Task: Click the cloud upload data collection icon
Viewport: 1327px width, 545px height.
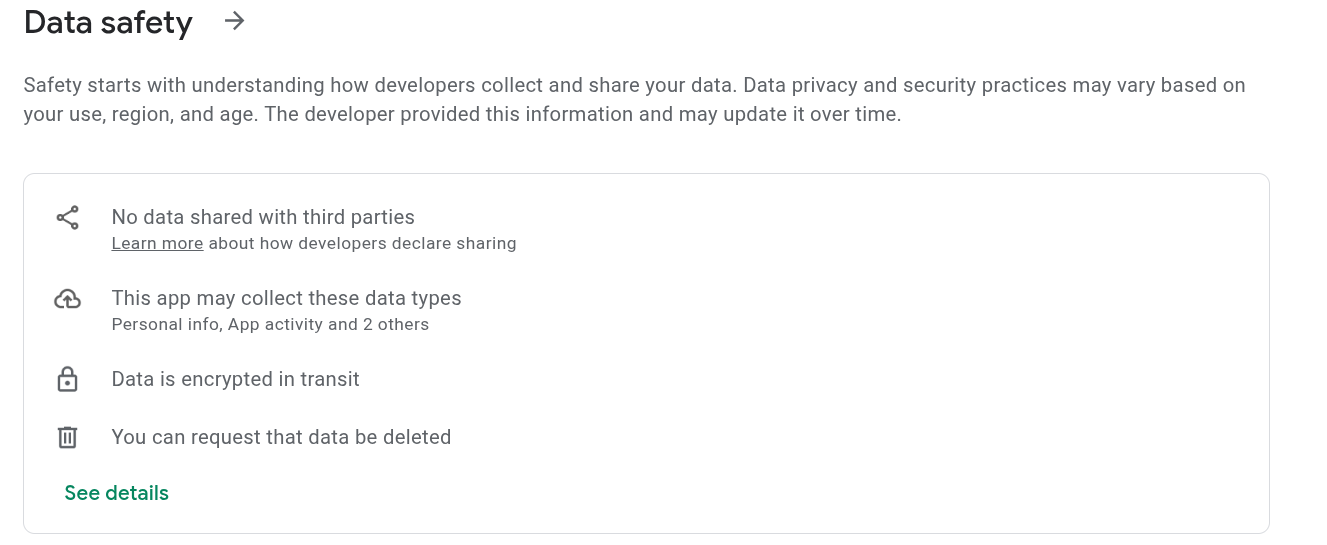Action: click(x=67, y=299)
